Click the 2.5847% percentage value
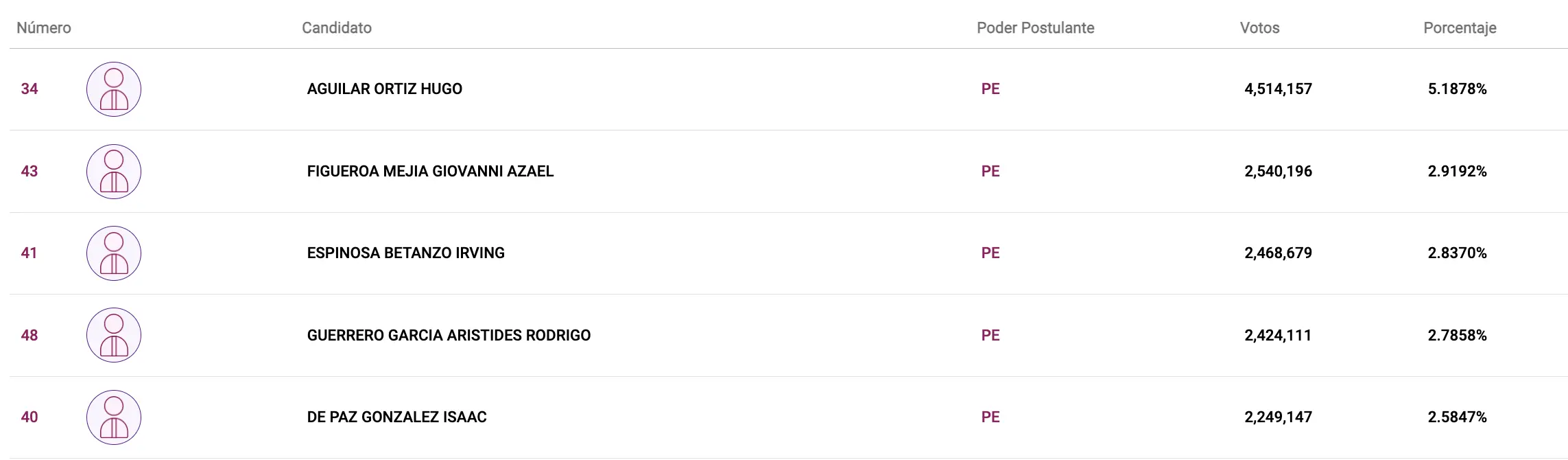This screenshot has height=460, width=1568. (x=1458, y=417)
